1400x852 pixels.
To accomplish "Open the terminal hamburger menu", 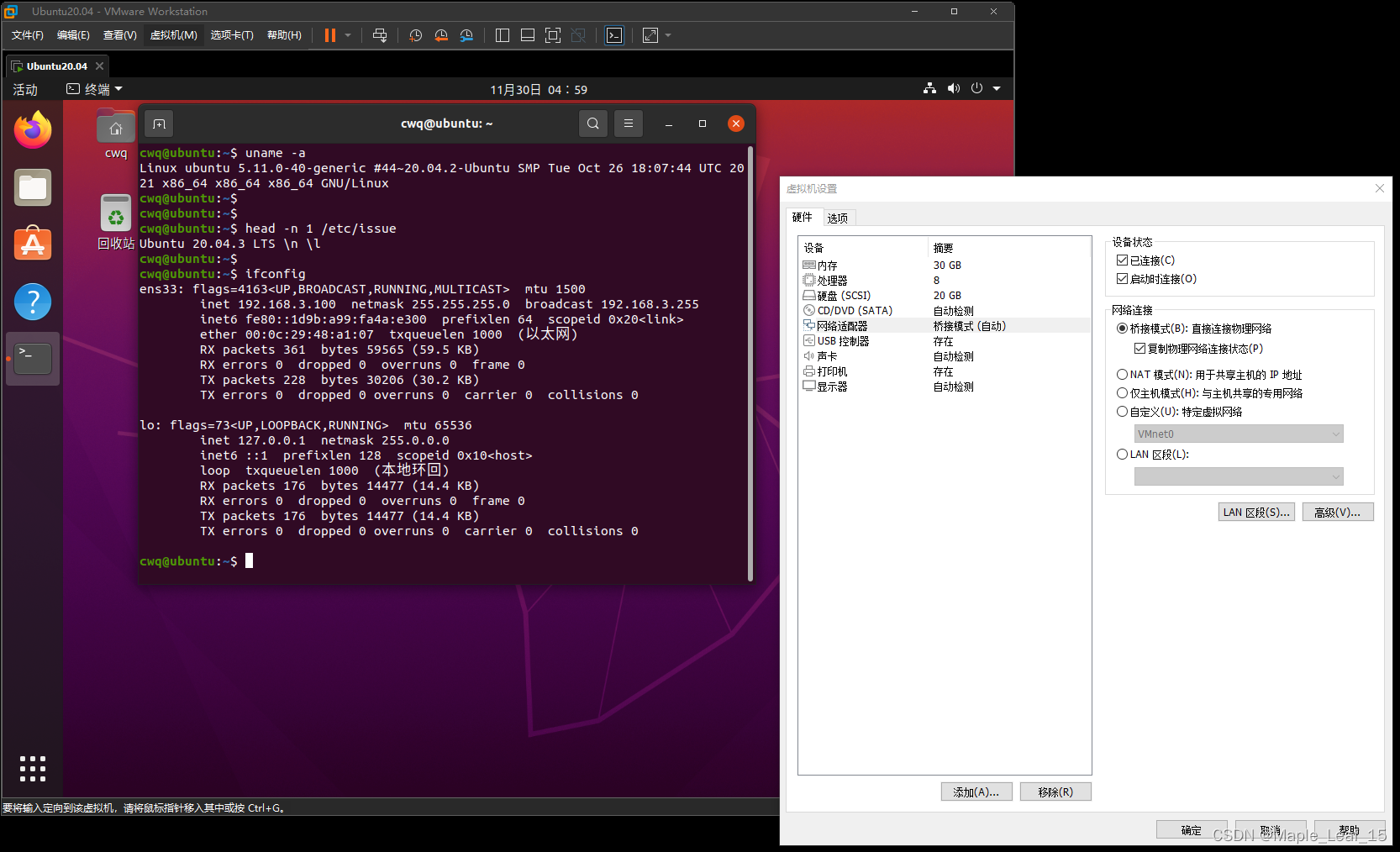I will click(x=629, y=124).
